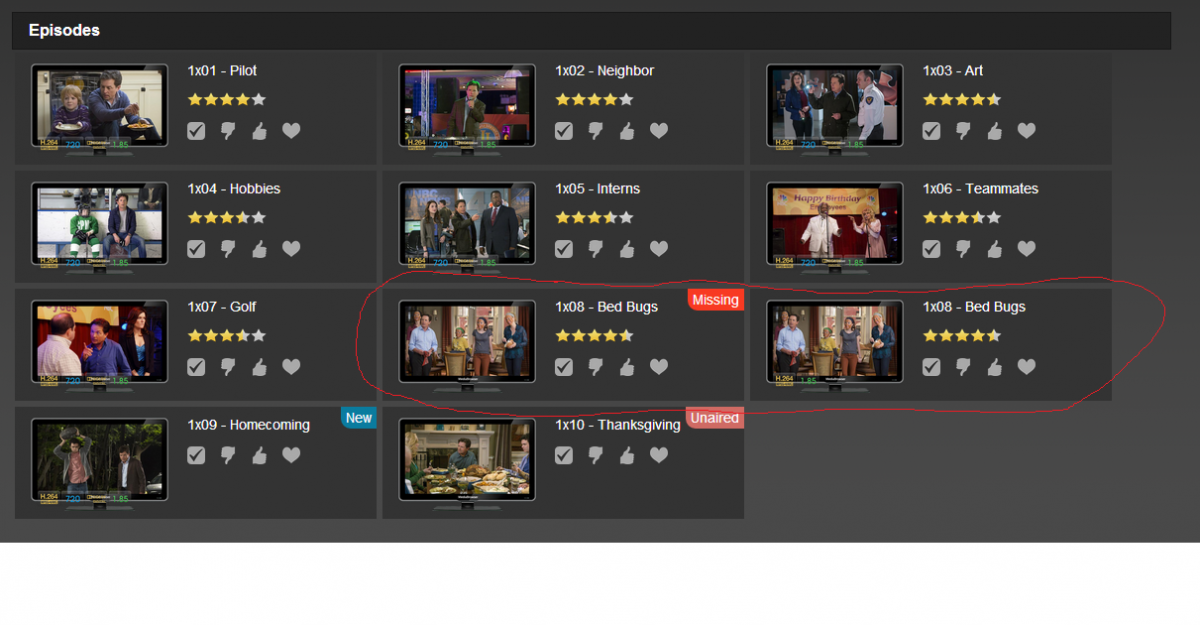Image resolution: width=1200 pixels, height=625 pixels.
Task: Click the star rating of 1x04 - Hobbies
Action: tap(226, 217)
